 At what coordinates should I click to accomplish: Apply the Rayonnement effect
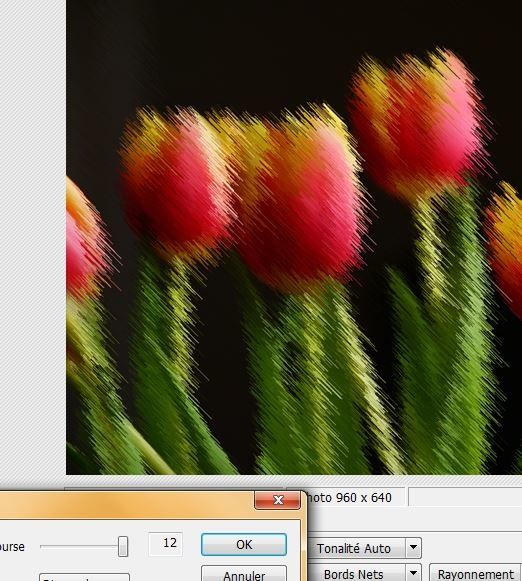point(475,573)
